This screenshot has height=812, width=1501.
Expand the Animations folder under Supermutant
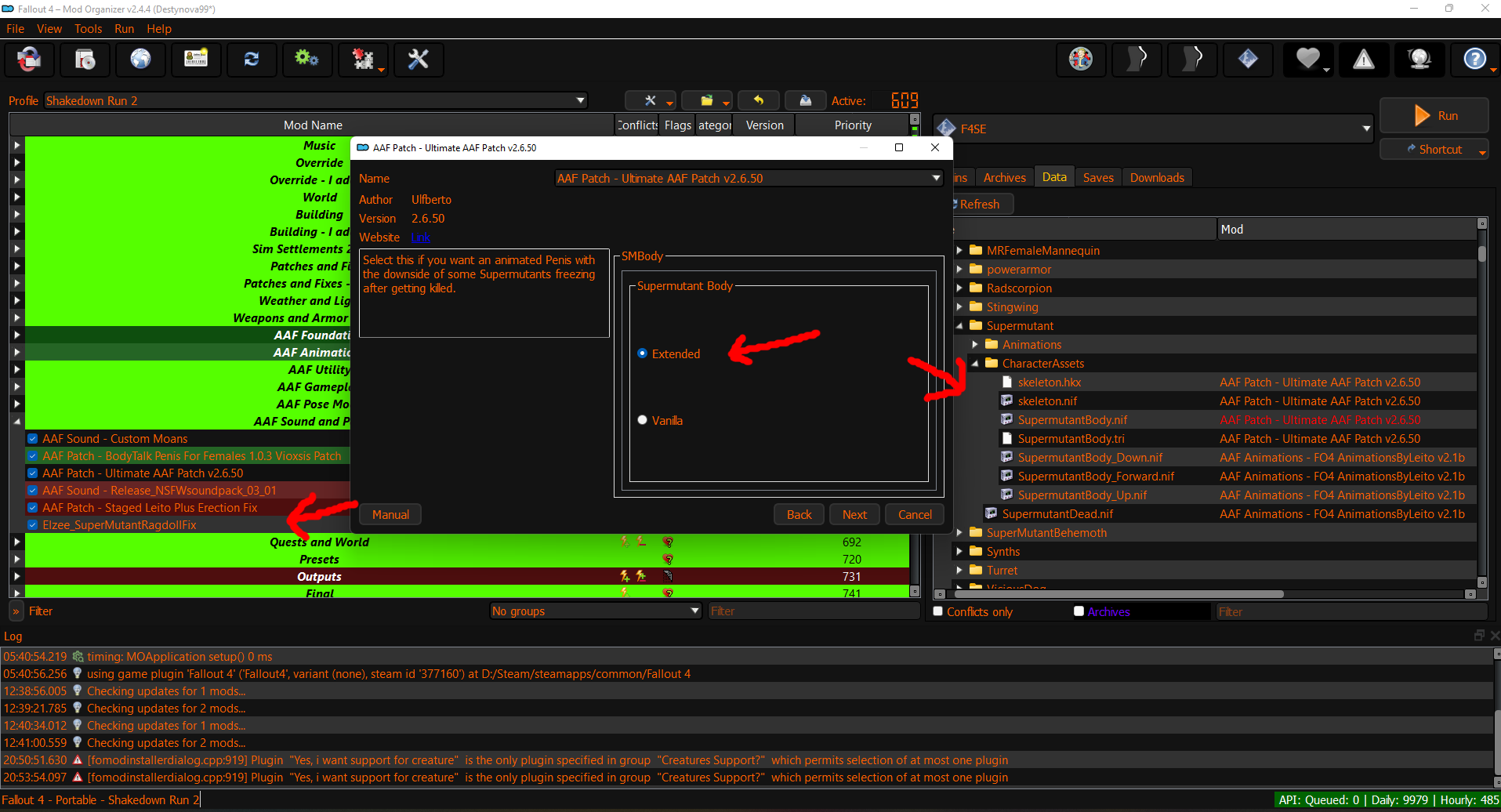tap(975, 345)
